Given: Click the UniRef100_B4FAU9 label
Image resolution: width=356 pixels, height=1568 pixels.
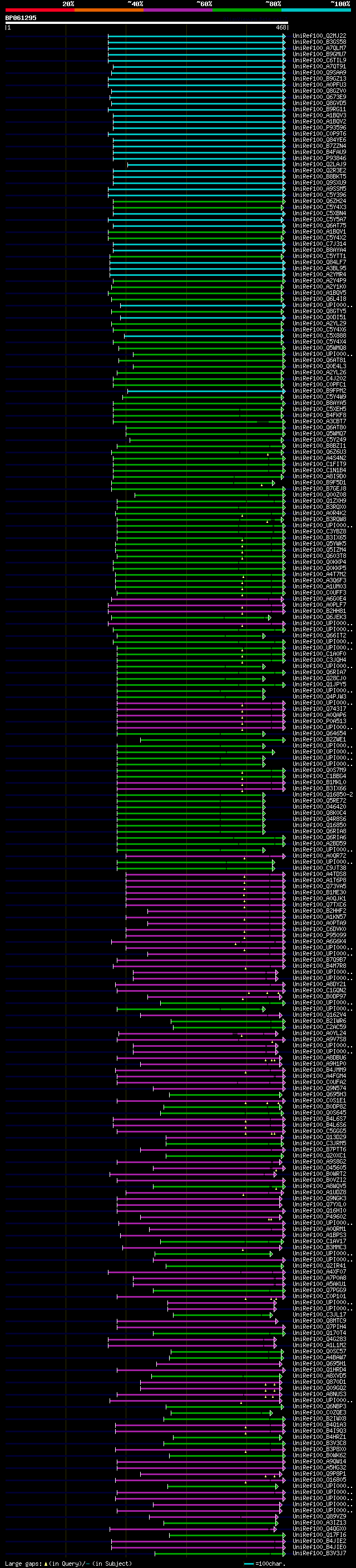Looking at the screenshot, I should tap(319, 152).
